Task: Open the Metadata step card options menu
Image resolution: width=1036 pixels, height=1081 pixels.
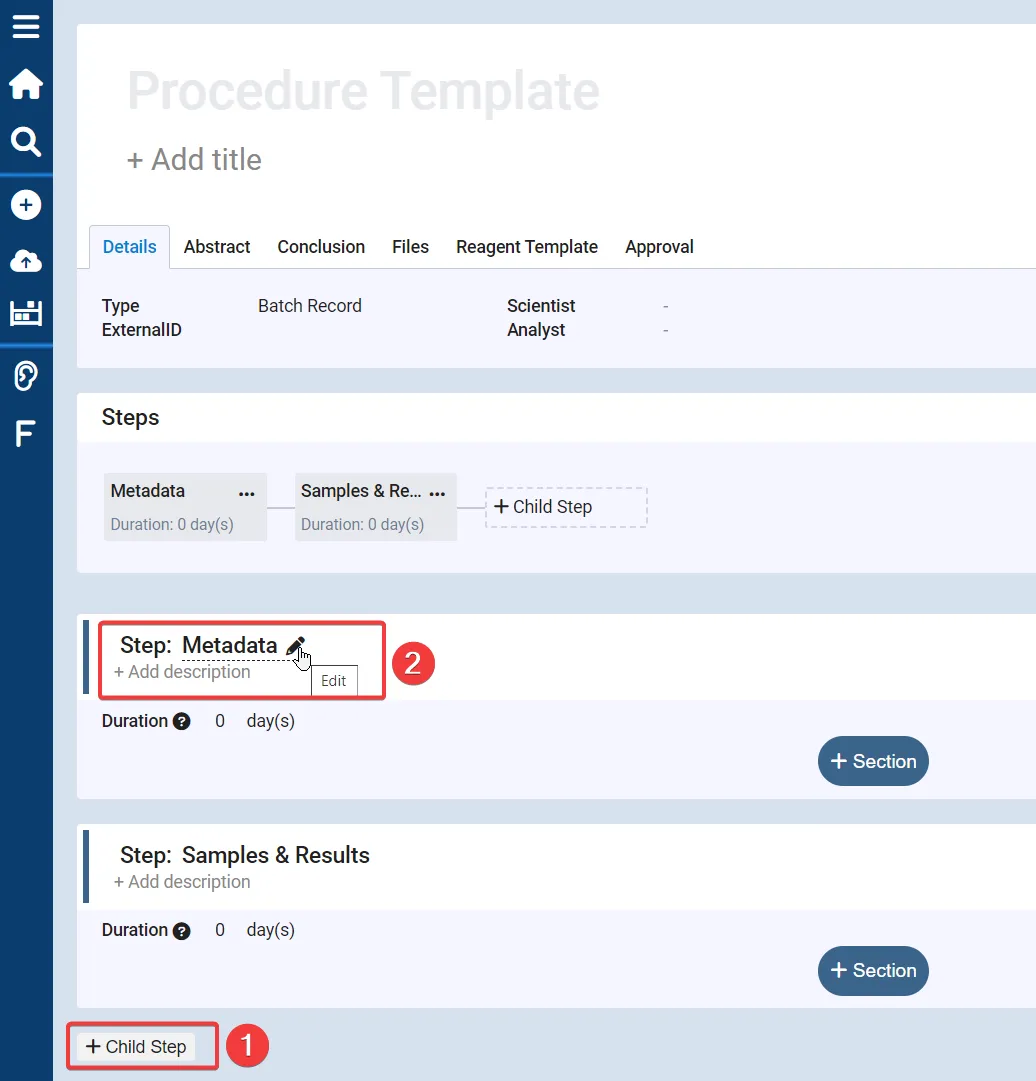Action: 246,493
